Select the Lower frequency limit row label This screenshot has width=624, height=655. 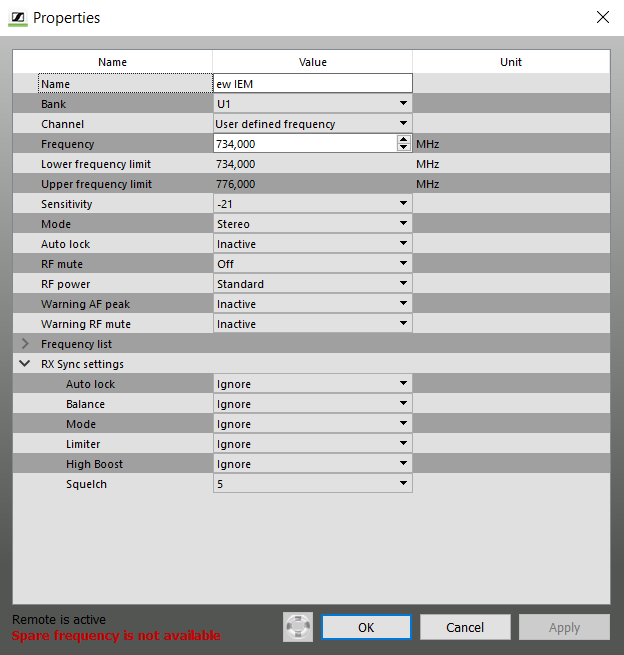pyautogui.click(x=96, y=164)
